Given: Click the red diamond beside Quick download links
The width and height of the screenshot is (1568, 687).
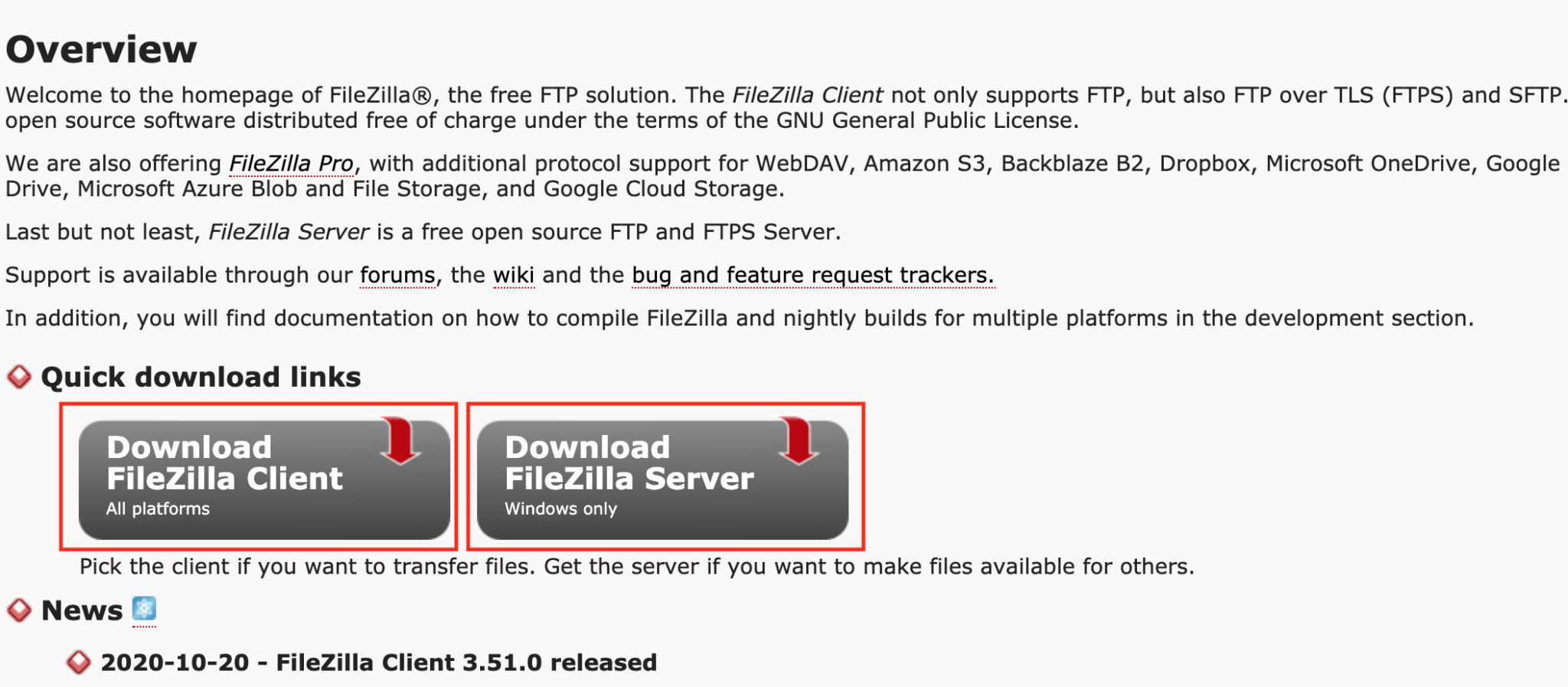Looking at the screenshot, I should pos(19,377).
